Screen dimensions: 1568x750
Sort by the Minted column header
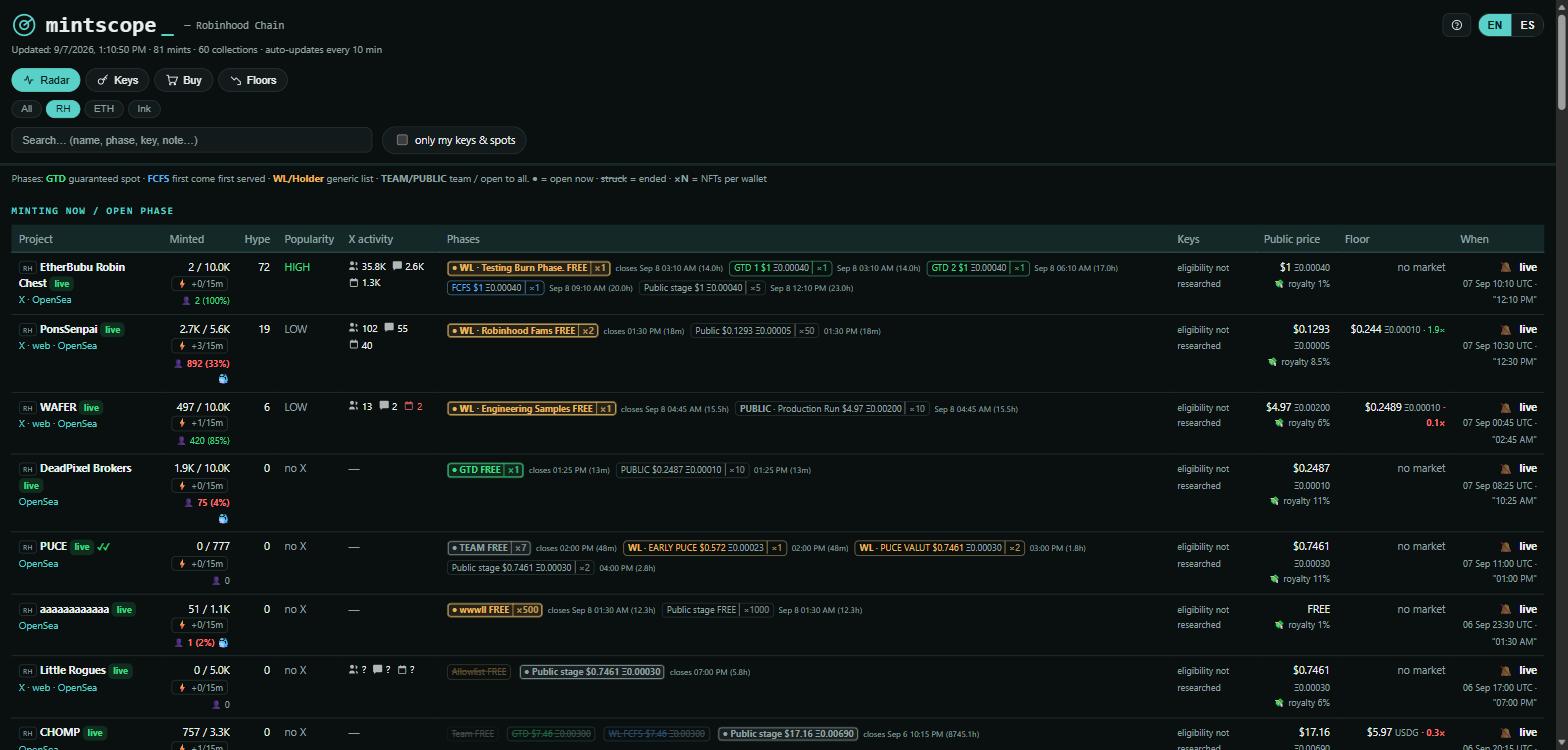tap(186, 239)
